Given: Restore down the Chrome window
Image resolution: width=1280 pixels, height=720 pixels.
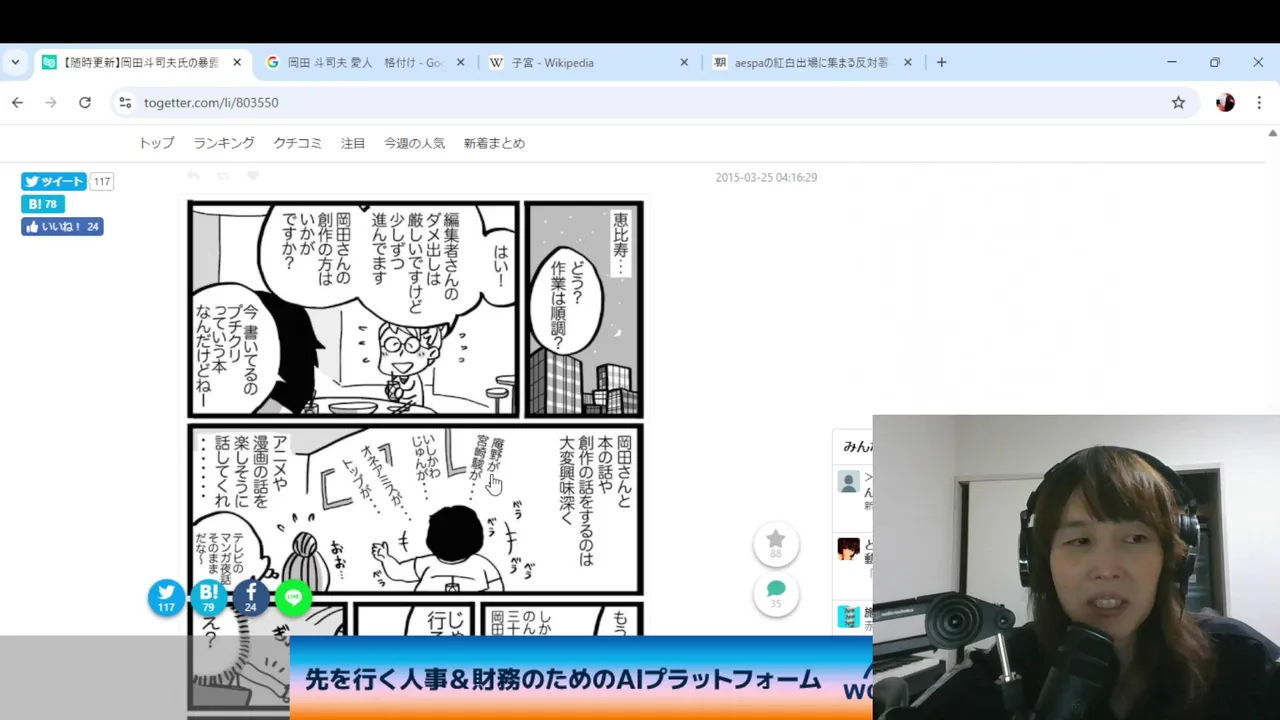Looking at the screenshot, I should pos(1215,62).
